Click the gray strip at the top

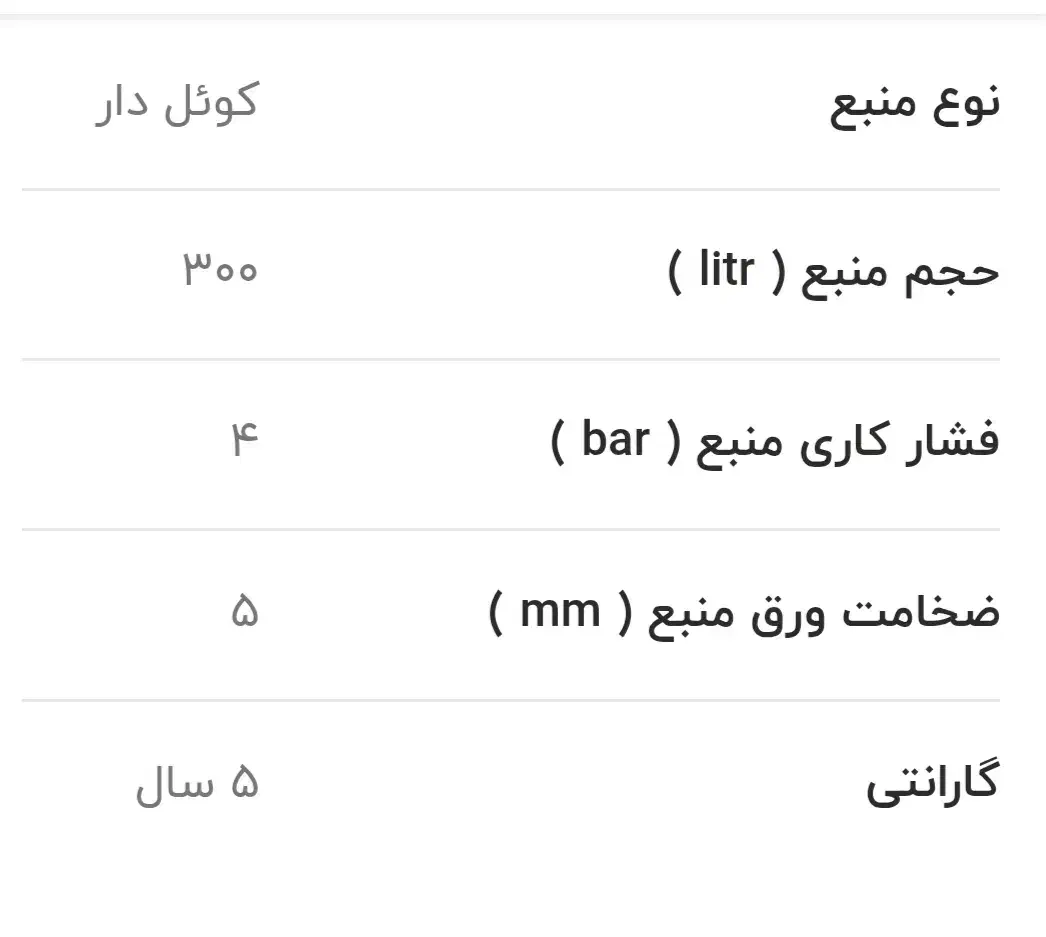click(523, 7)
